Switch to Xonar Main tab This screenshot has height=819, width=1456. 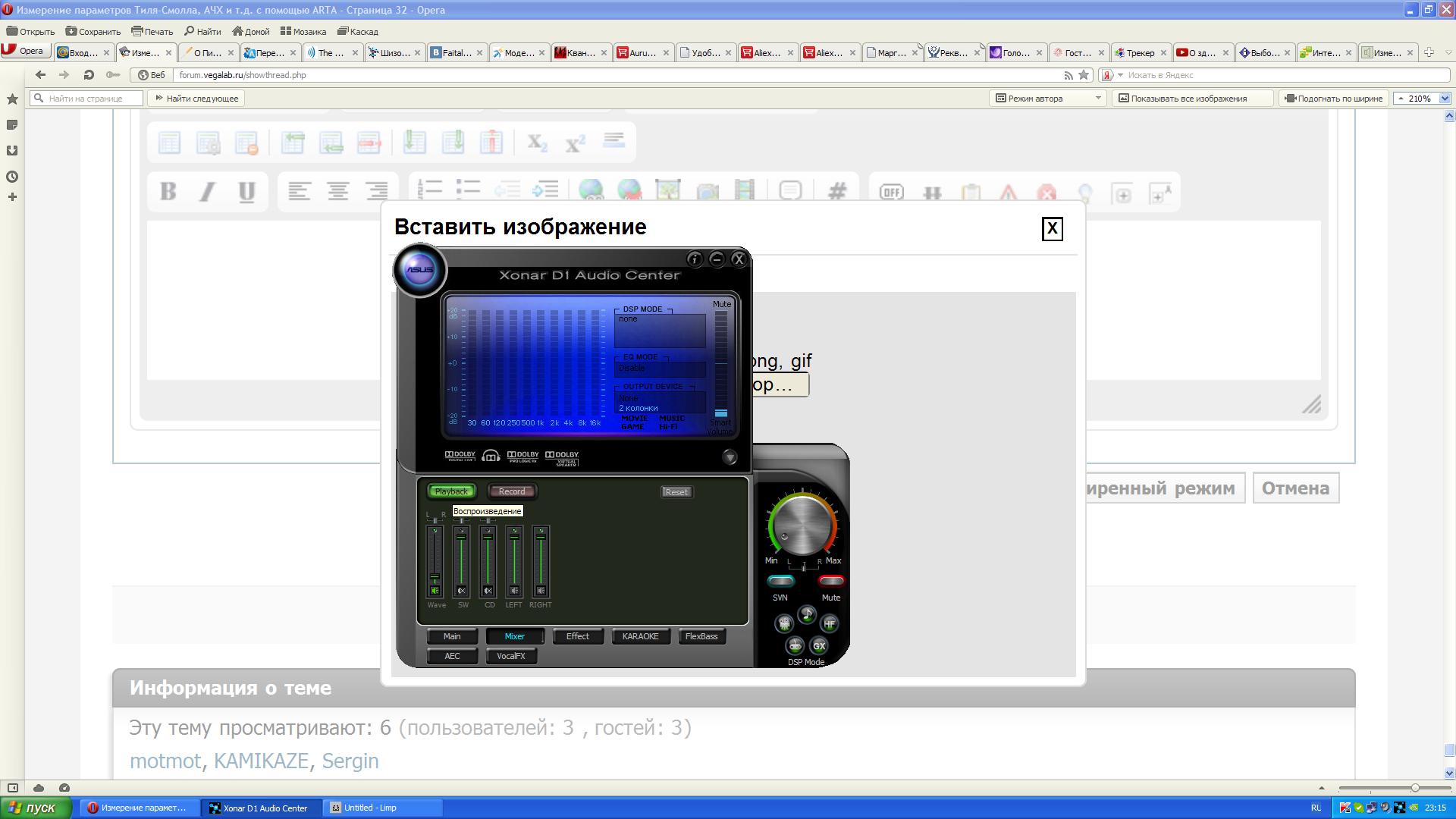pos(452,636)
